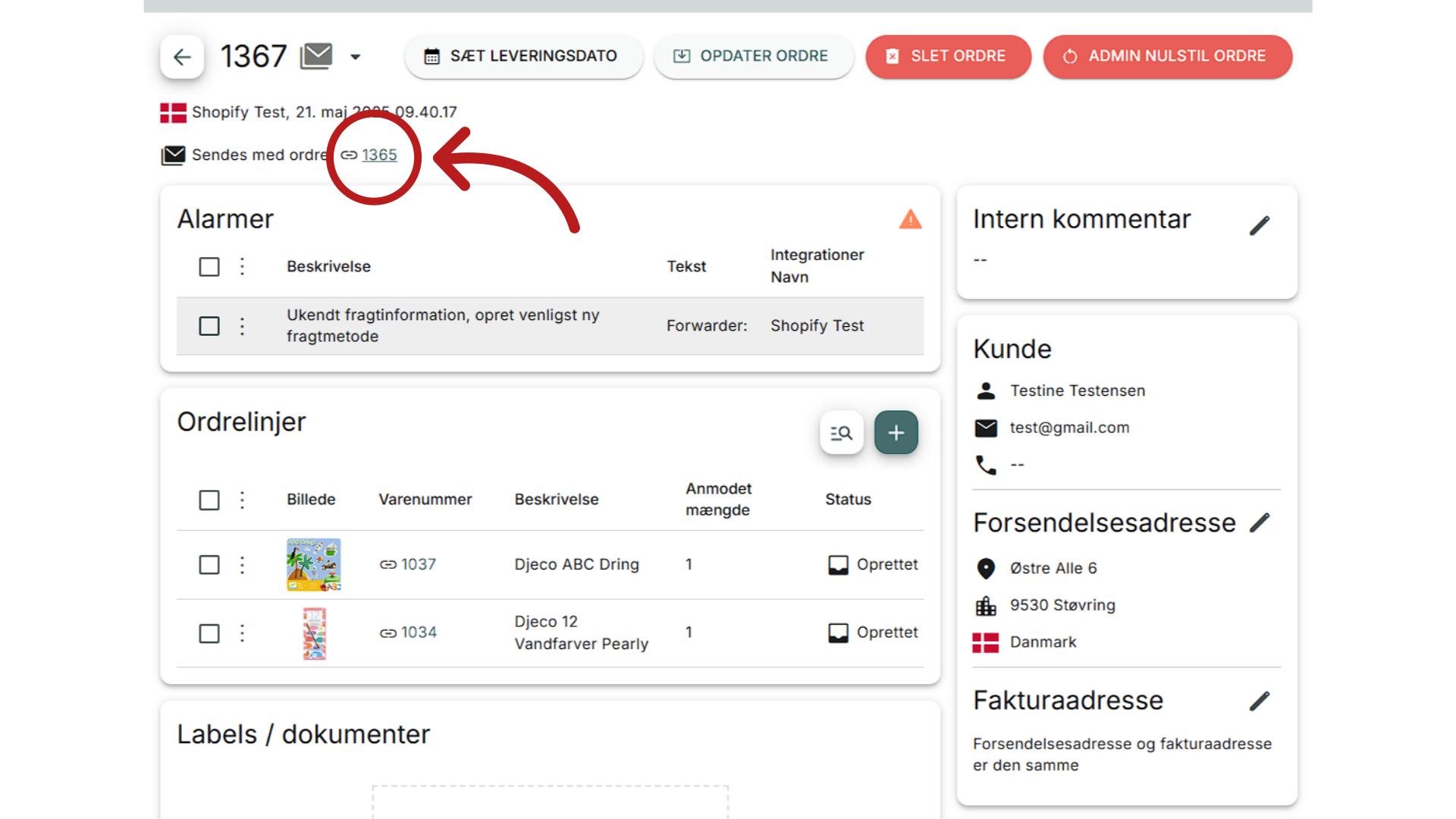Click the envelope icon beside order 1367
Screen dimensions: 1456x819
(316, 56)
